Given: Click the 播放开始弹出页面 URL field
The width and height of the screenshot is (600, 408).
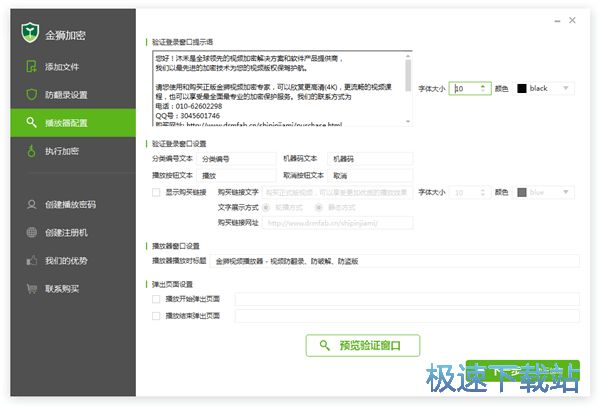Looking at the screenshot, I should pyautogui.click(x=407, y=299).
